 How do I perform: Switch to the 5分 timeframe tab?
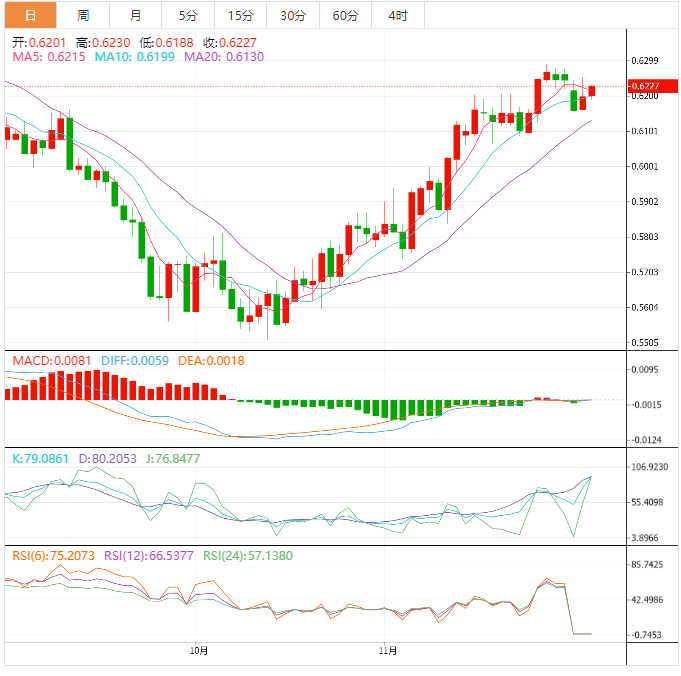click(x=188, y=15)
